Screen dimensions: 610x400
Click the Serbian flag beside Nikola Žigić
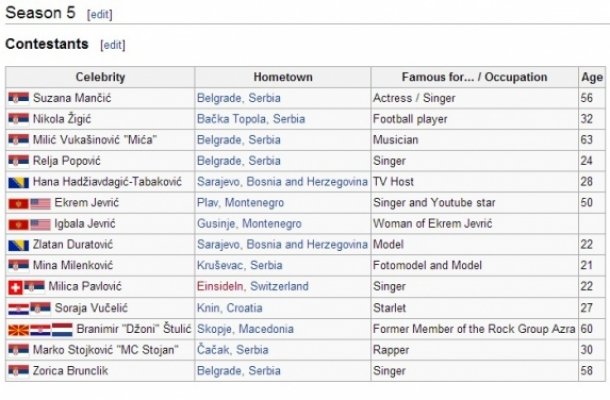[x=18, y=119]
